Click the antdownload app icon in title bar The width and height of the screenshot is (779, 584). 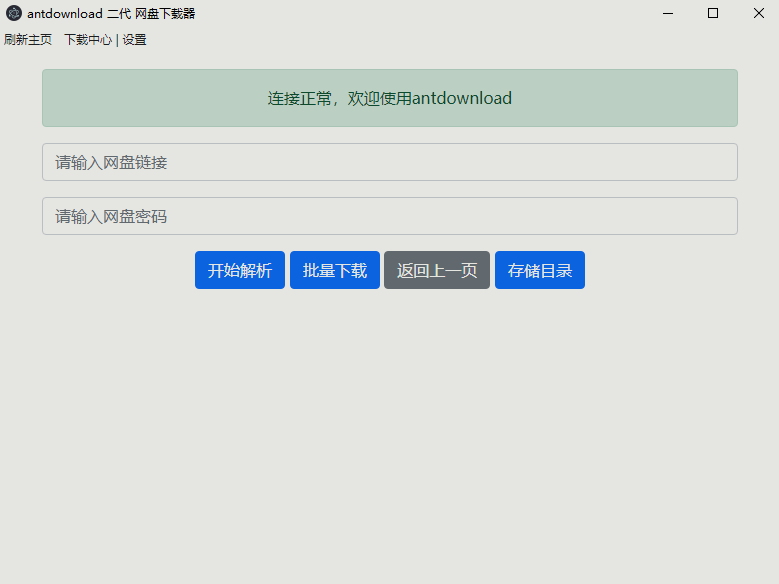[13, 13]
